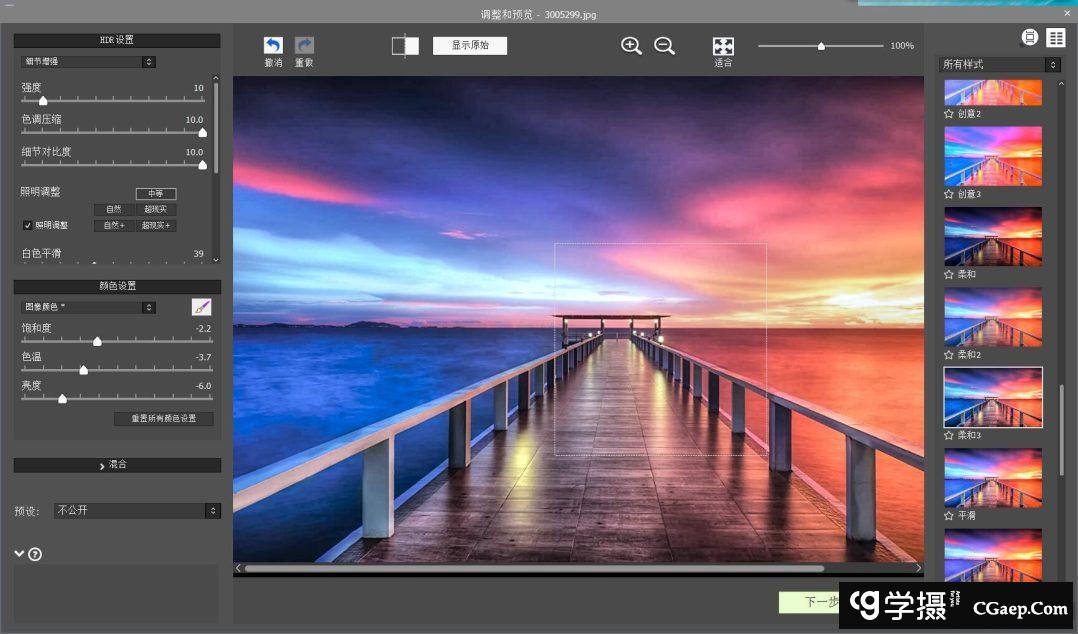Screen dimensions: 1078x634
Task: Open the 所有样式 style filter dropdown
Action: [1000, 65]
